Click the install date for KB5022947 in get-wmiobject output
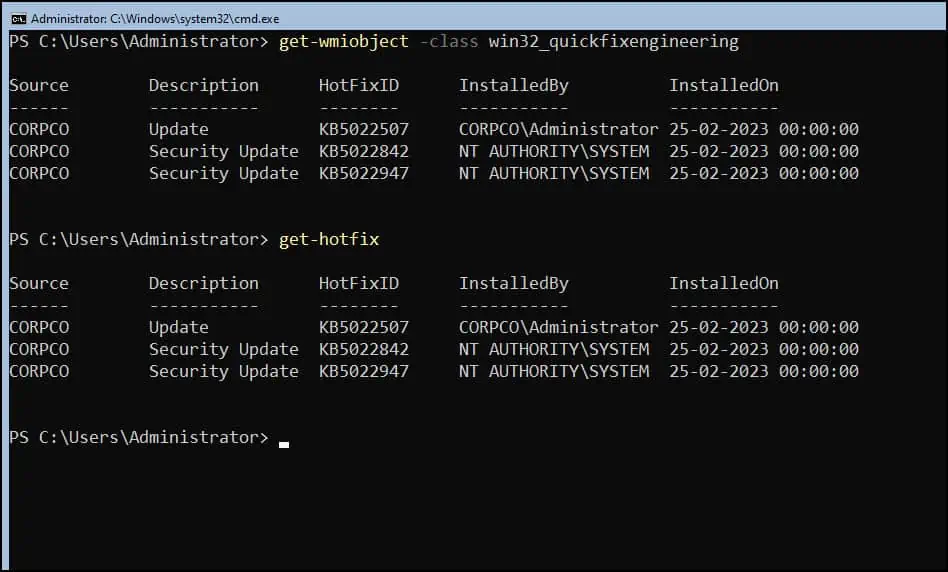948x572 pixels. pos(764,174)
